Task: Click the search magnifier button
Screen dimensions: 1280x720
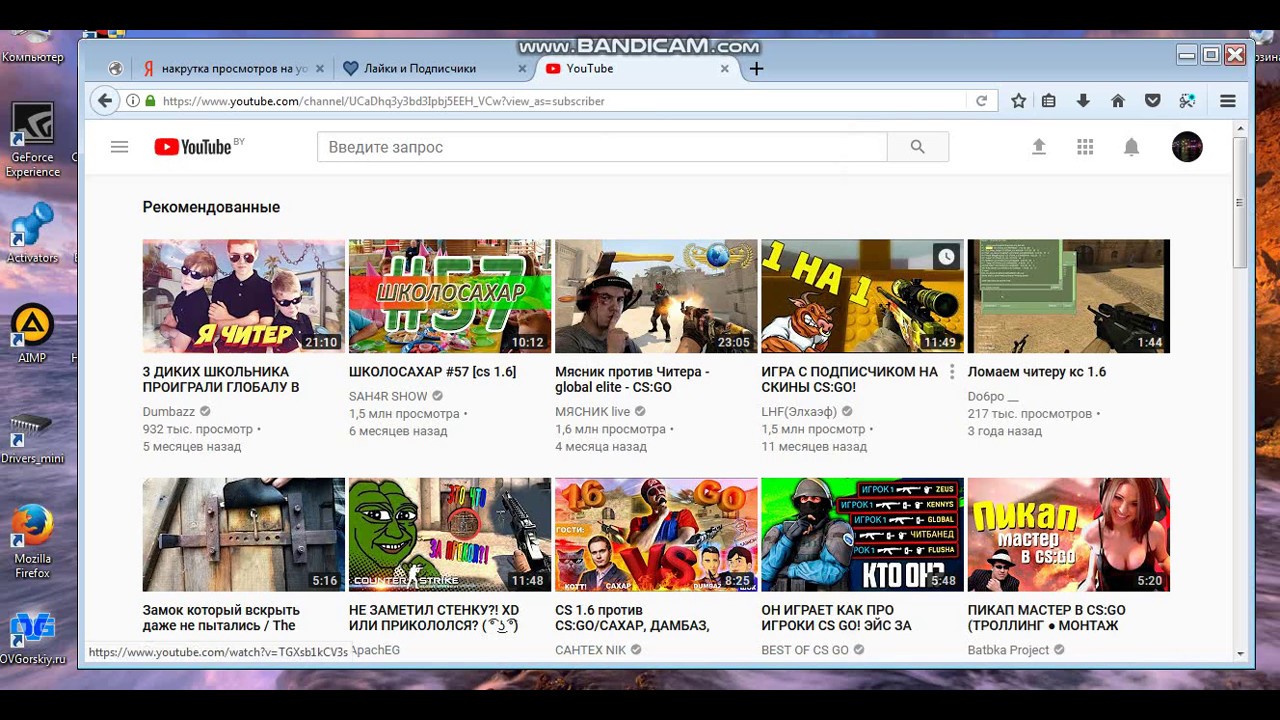Action: (917, 147)
